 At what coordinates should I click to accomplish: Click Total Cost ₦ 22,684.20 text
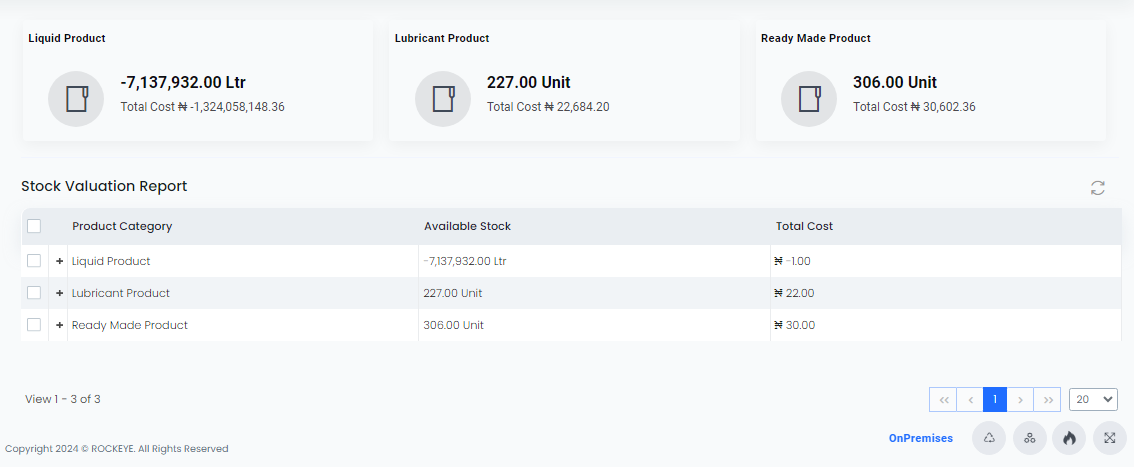click(x=548, y=107)
